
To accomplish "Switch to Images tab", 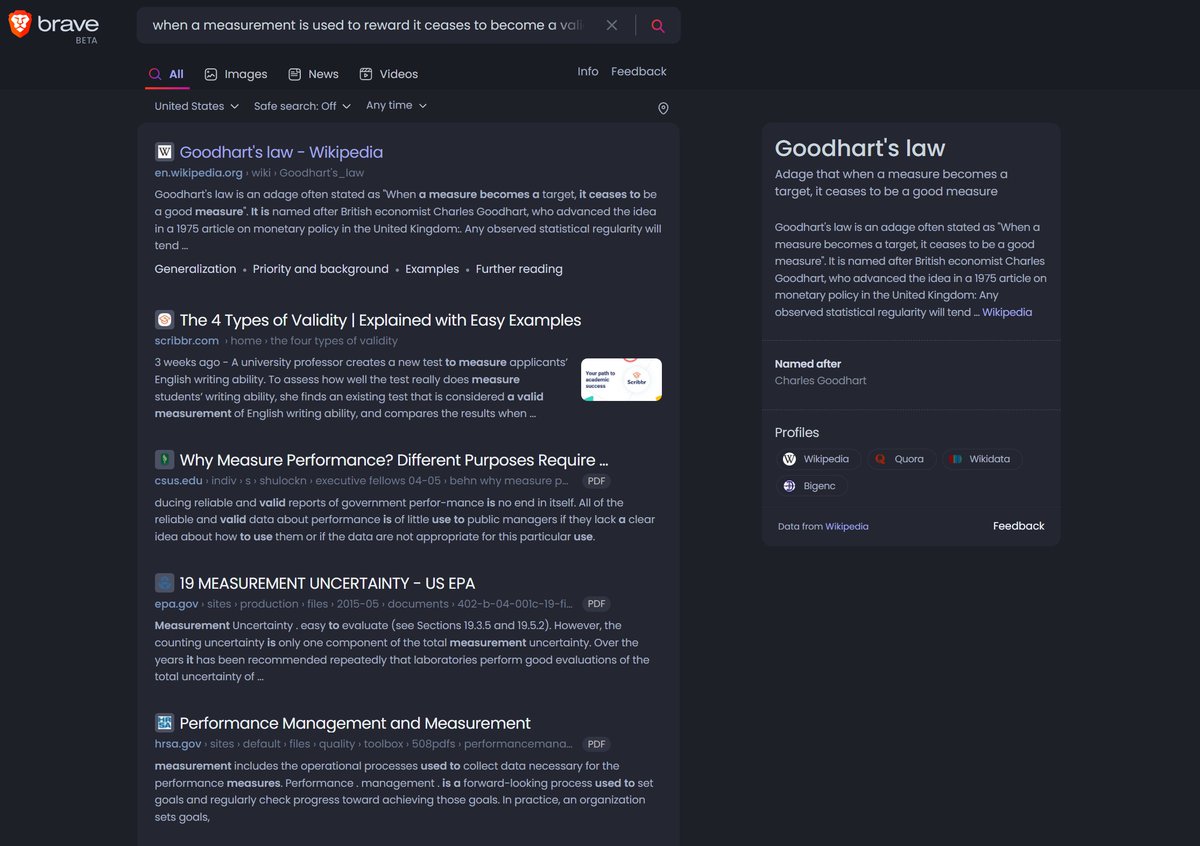I will tap(236, 74).
